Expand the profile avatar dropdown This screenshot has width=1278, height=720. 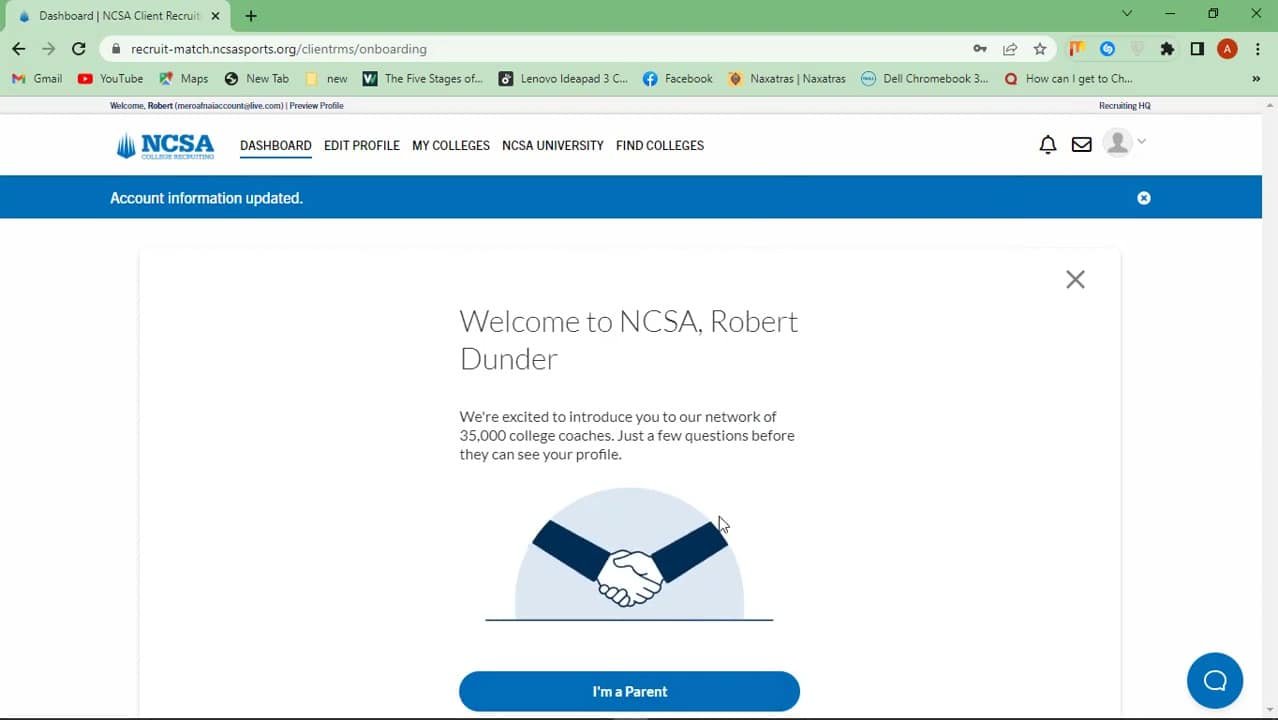pos(1124,142)
